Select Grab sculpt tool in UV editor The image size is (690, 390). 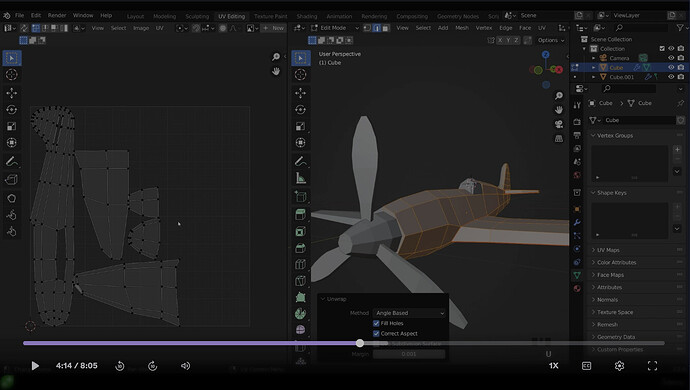tap(12, 198)
